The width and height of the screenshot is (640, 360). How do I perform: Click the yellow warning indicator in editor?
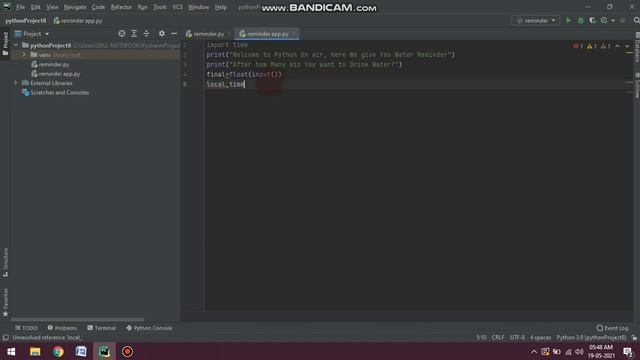coord(592,46)
